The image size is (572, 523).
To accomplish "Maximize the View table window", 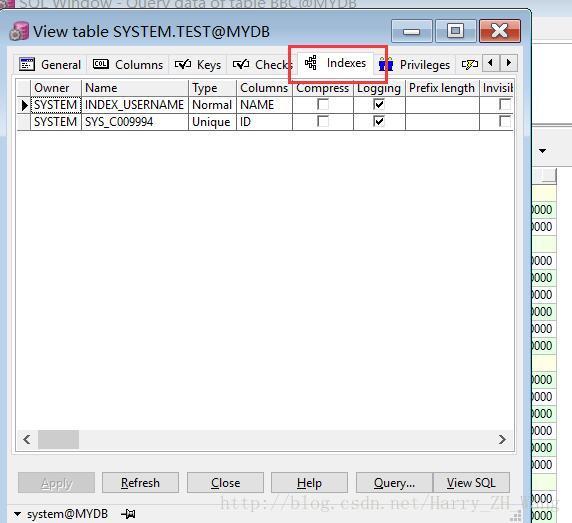I will (x=455, y=31).
